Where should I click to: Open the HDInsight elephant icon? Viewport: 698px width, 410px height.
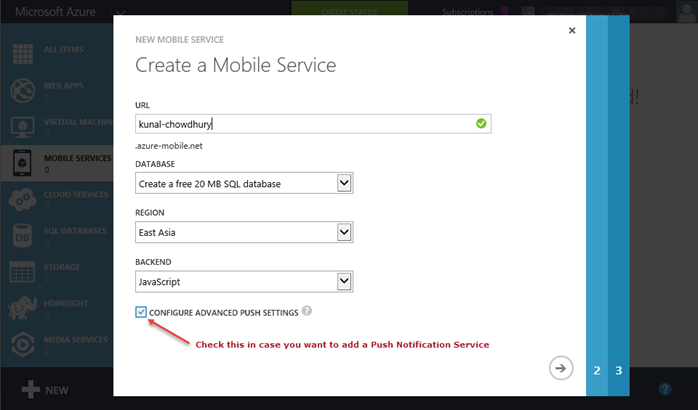(22, 308)
